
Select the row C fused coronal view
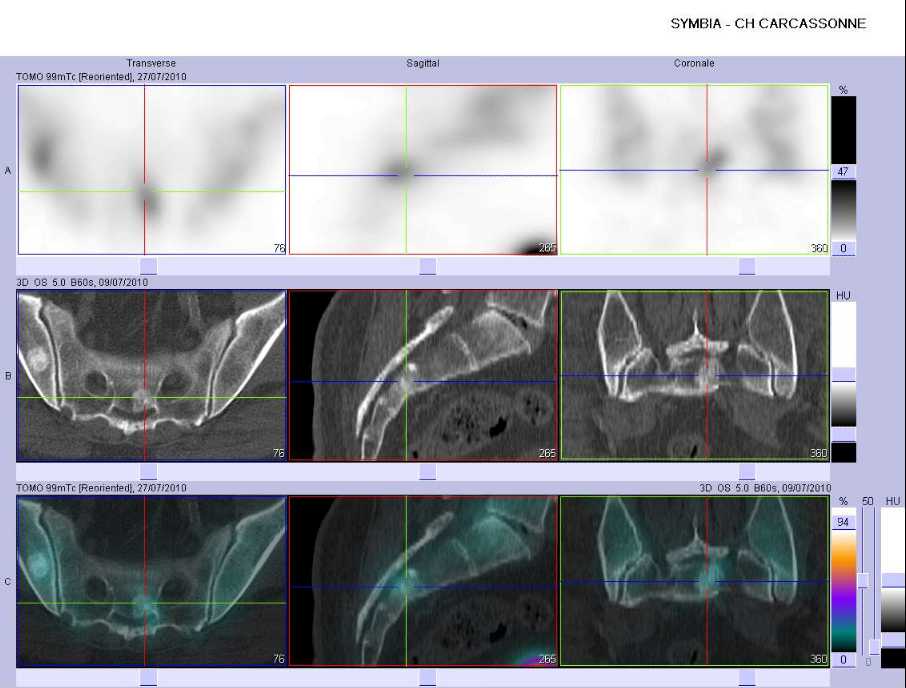(x=695, y=581)
